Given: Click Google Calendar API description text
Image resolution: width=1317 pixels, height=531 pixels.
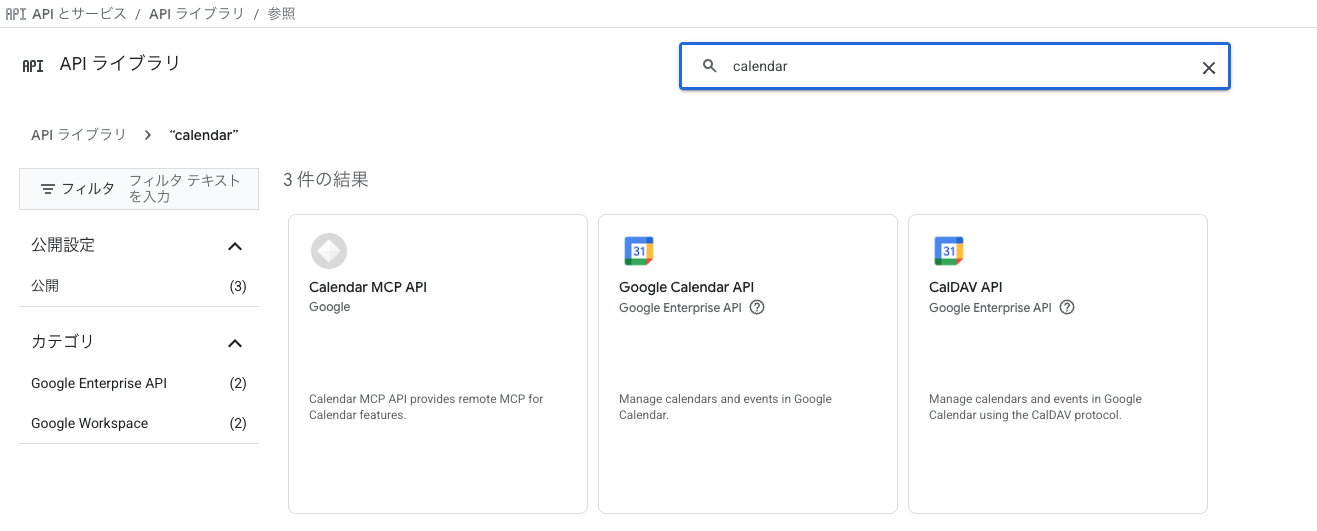Looking at the screenshot, I should click(x=725, y=407).
